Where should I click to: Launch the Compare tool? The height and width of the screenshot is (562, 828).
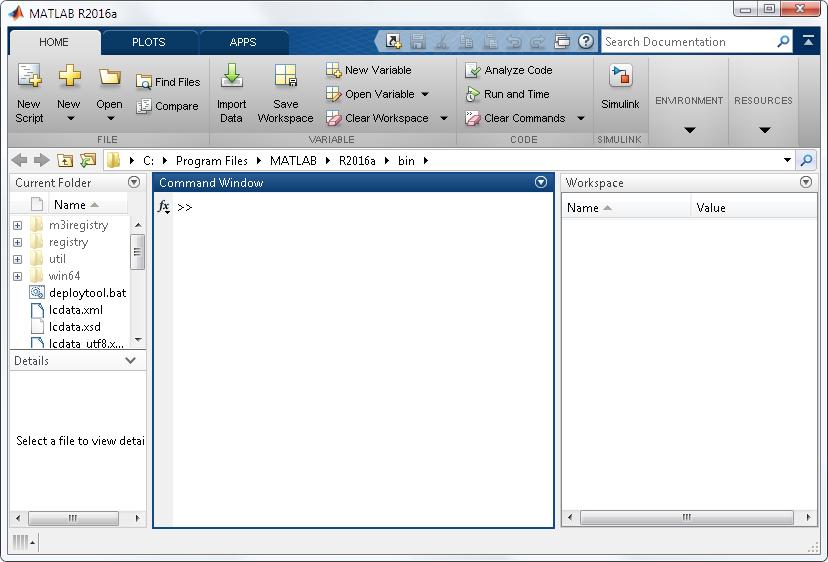click(167, 106)
